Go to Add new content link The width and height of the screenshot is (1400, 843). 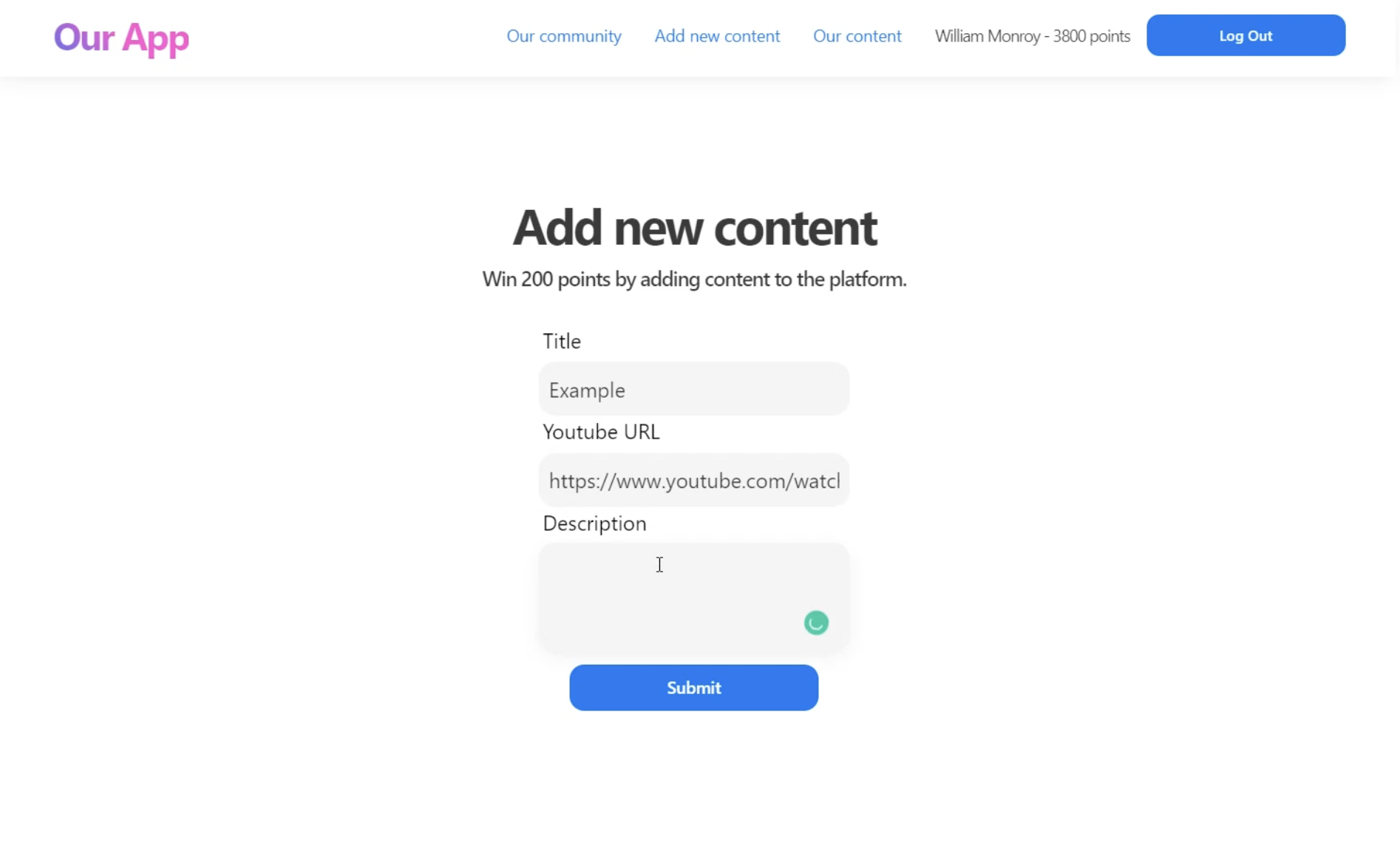click(x=717, y=35)
